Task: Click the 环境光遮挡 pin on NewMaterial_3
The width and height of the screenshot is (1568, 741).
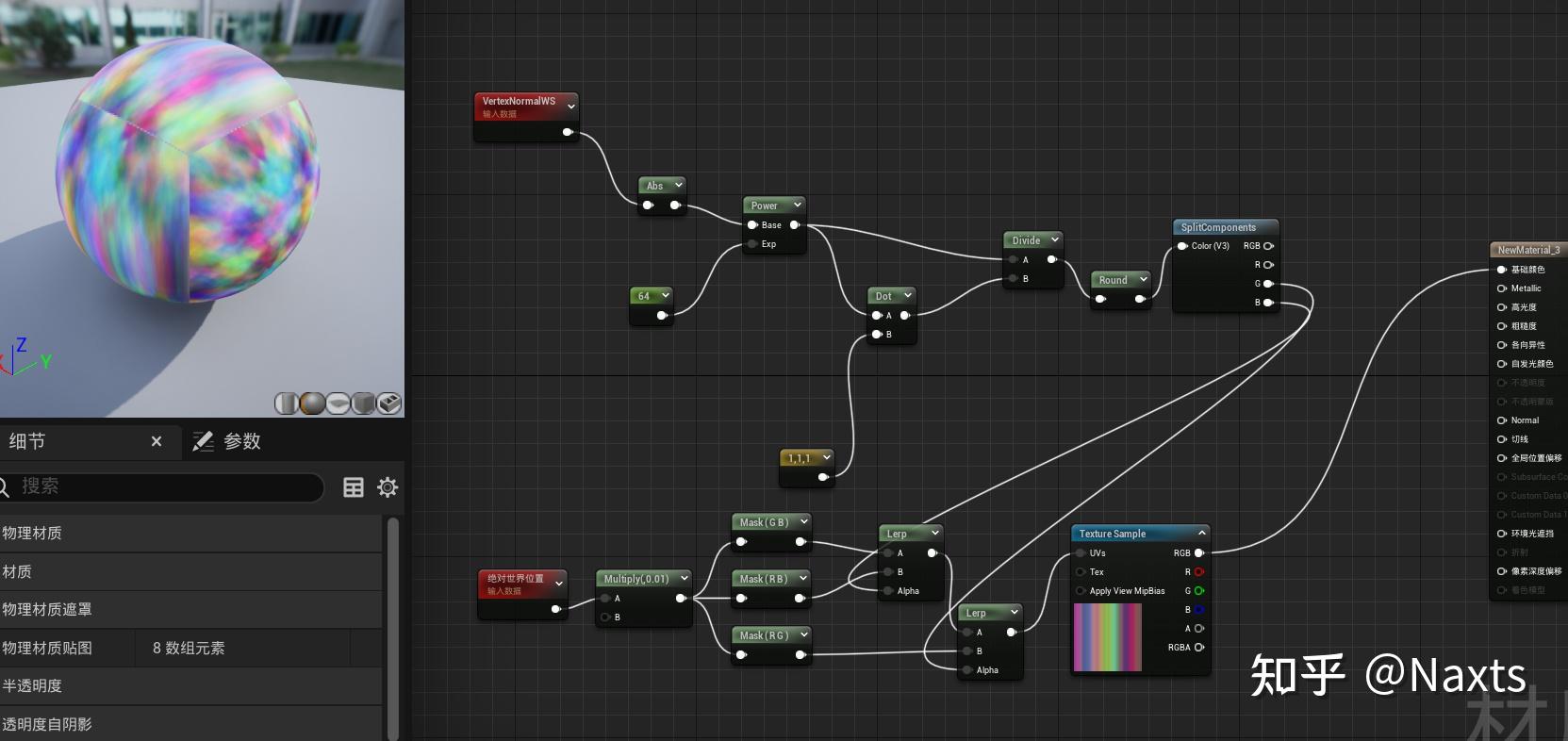Action: click(x=1502, y=534)
